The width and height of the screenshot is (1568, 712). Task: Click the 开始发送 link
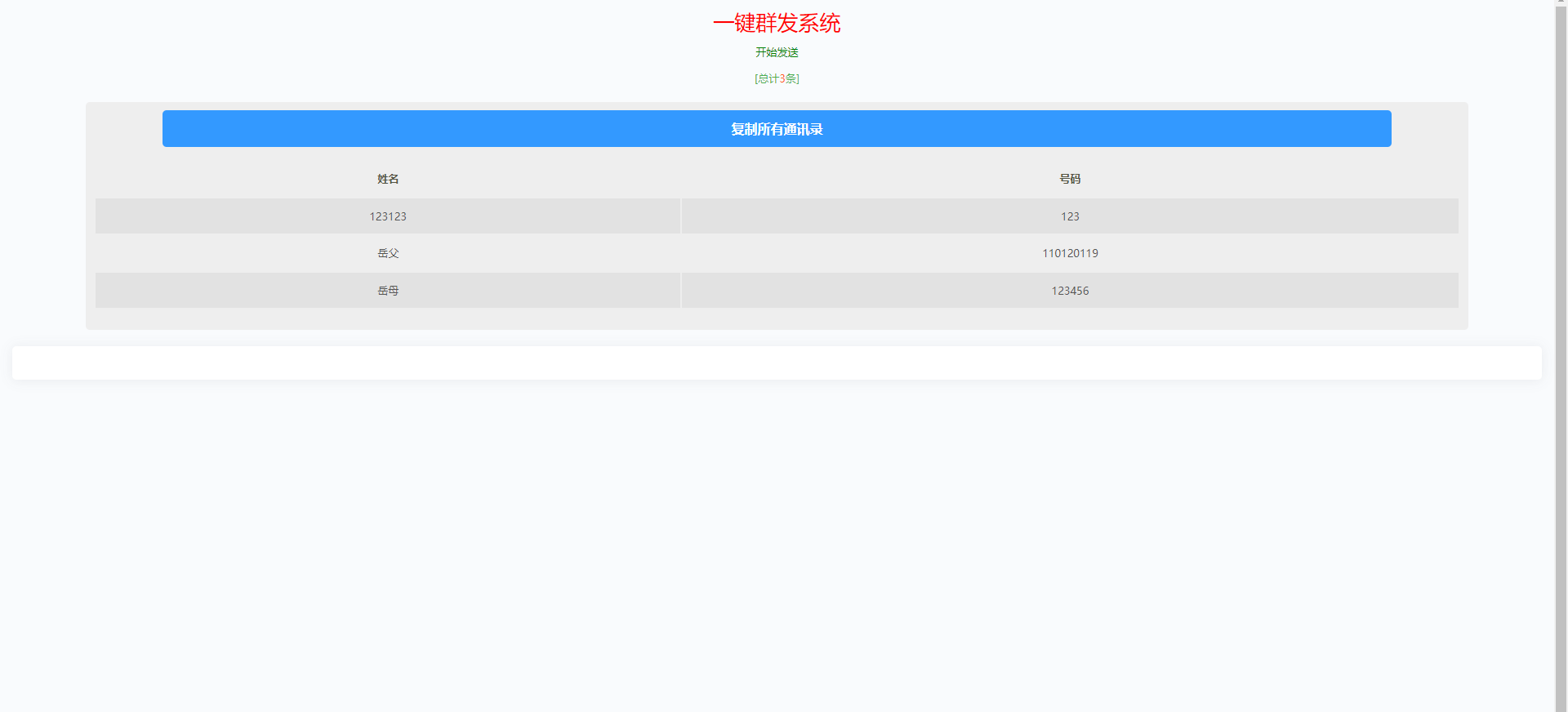pos(777,52)
